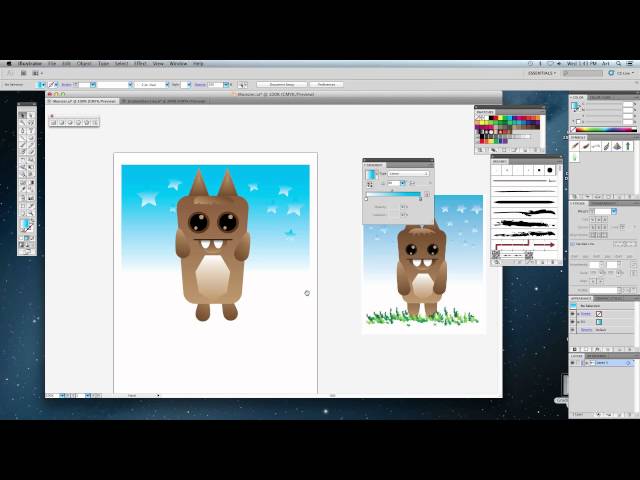This screenshot has width=640, height=480.
Task: Open the File menu
Action: tap(52, 64)
